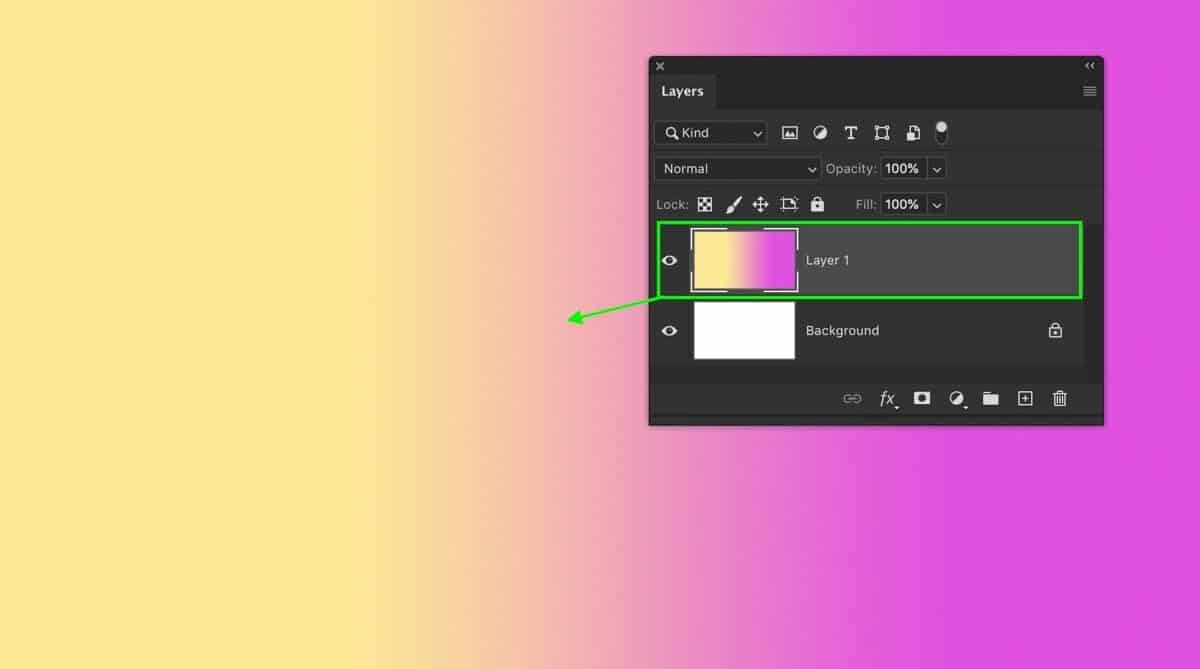Filter layers by pixel layer icon
The image size is (1200, 669).
[790, 132]
